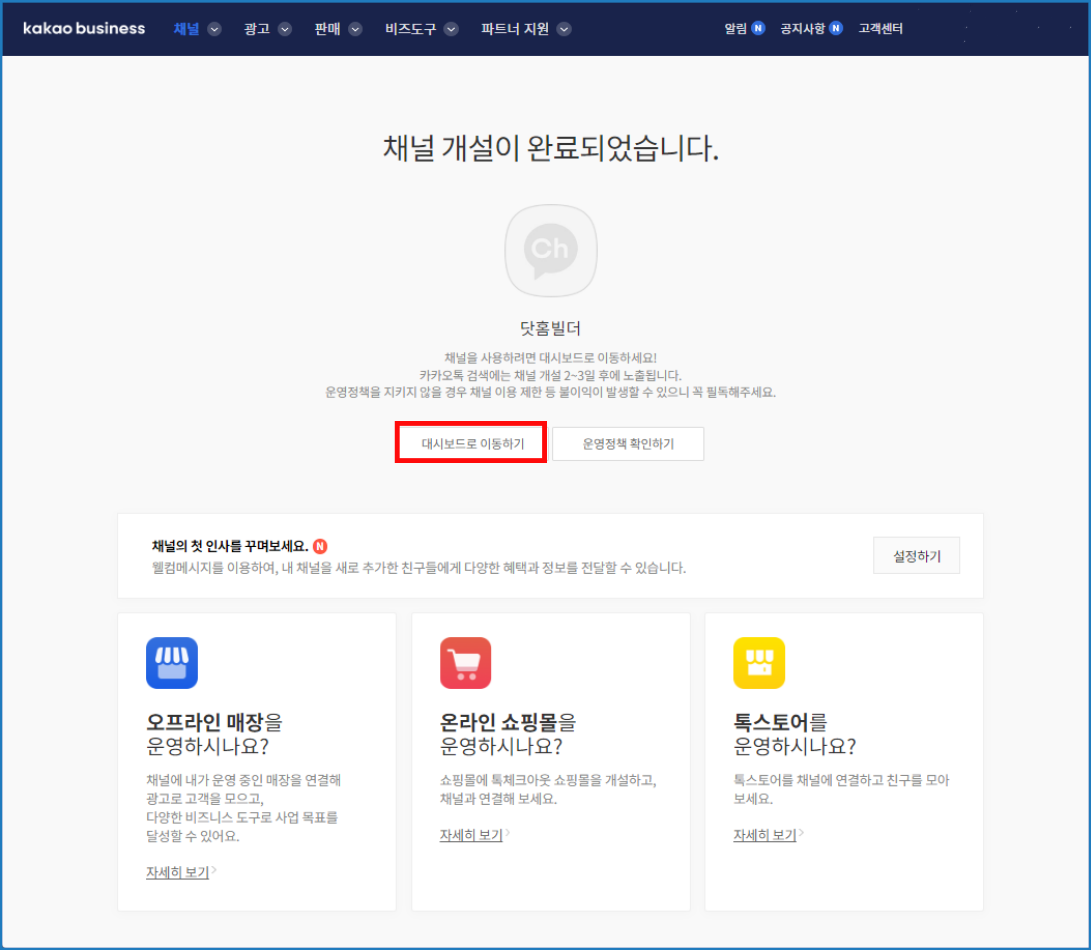Open the 알림 notifications menu
The image size is (1091, 950).
736,29
